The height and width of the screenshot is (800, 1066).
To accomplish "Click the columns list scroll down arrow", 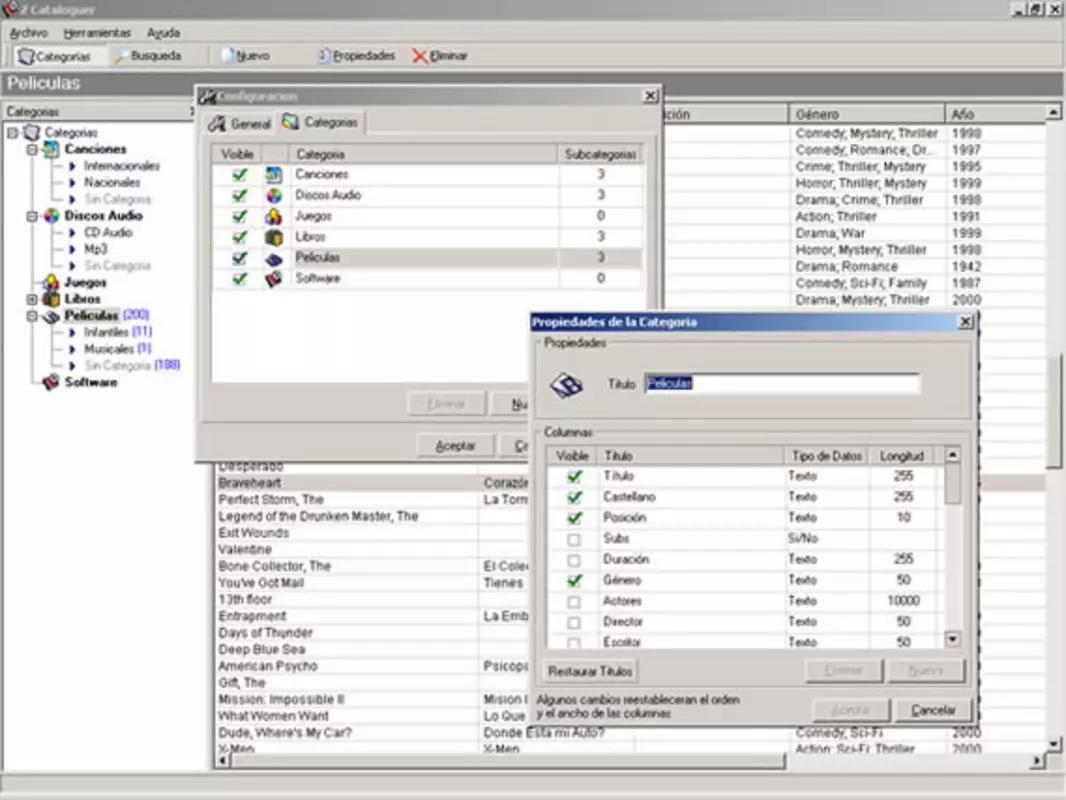I will 952,639.
